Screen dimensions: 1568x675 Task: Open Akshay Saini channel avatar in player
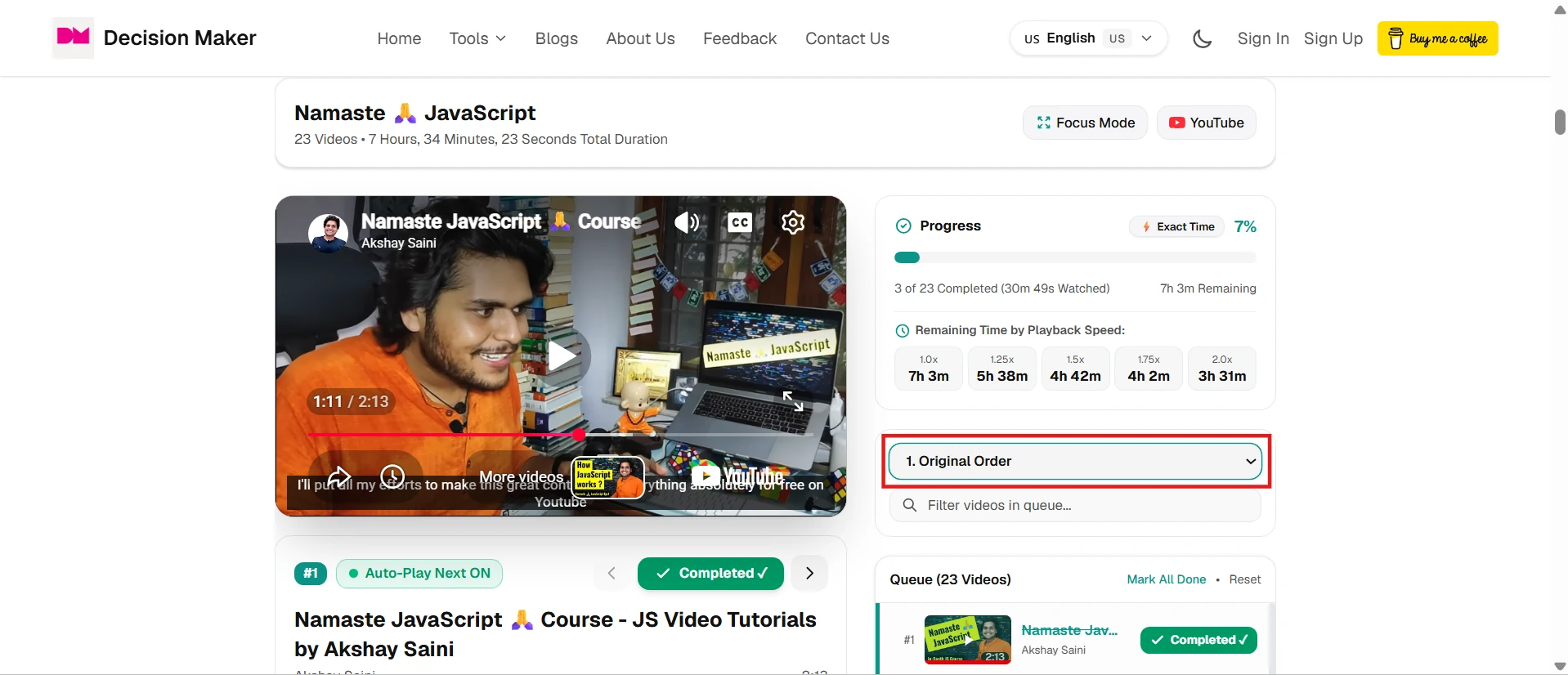[x=329, y=233]
